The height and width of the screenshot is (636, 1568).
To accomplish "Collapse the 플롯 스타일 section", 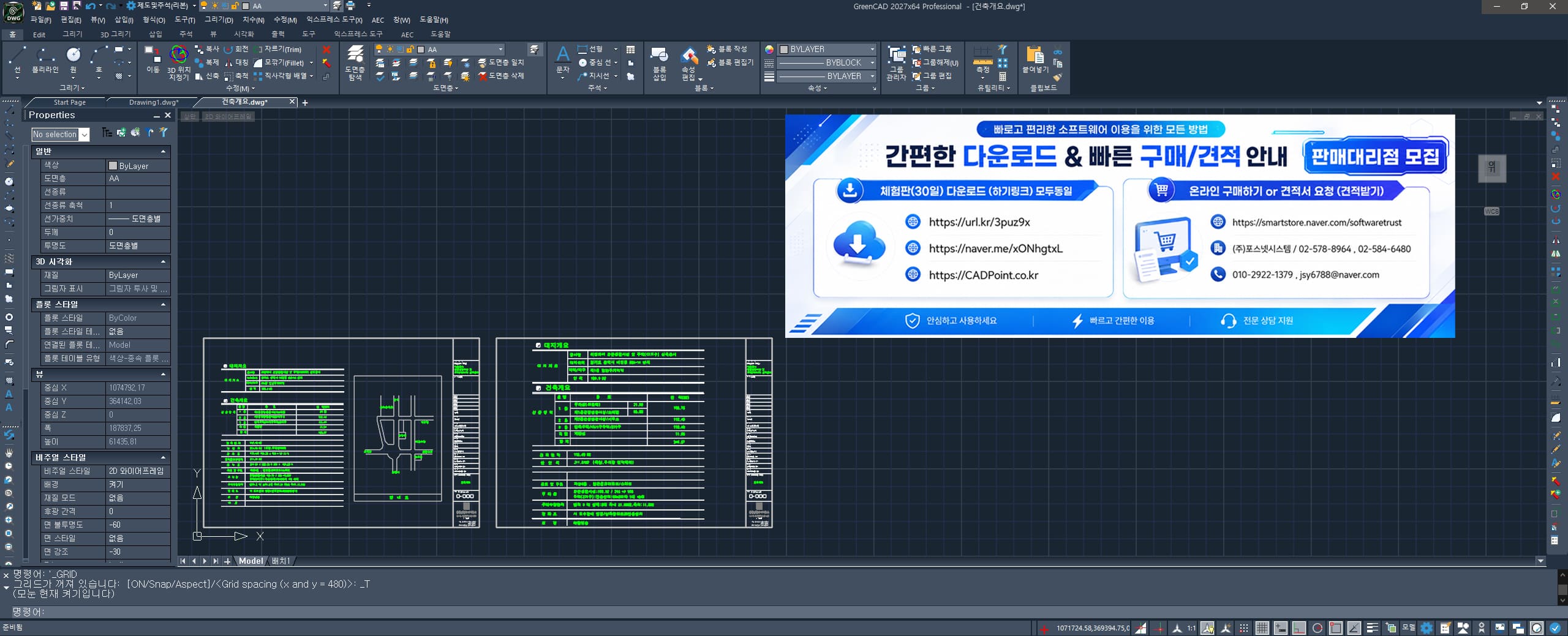I will click(x=163, y=304).
